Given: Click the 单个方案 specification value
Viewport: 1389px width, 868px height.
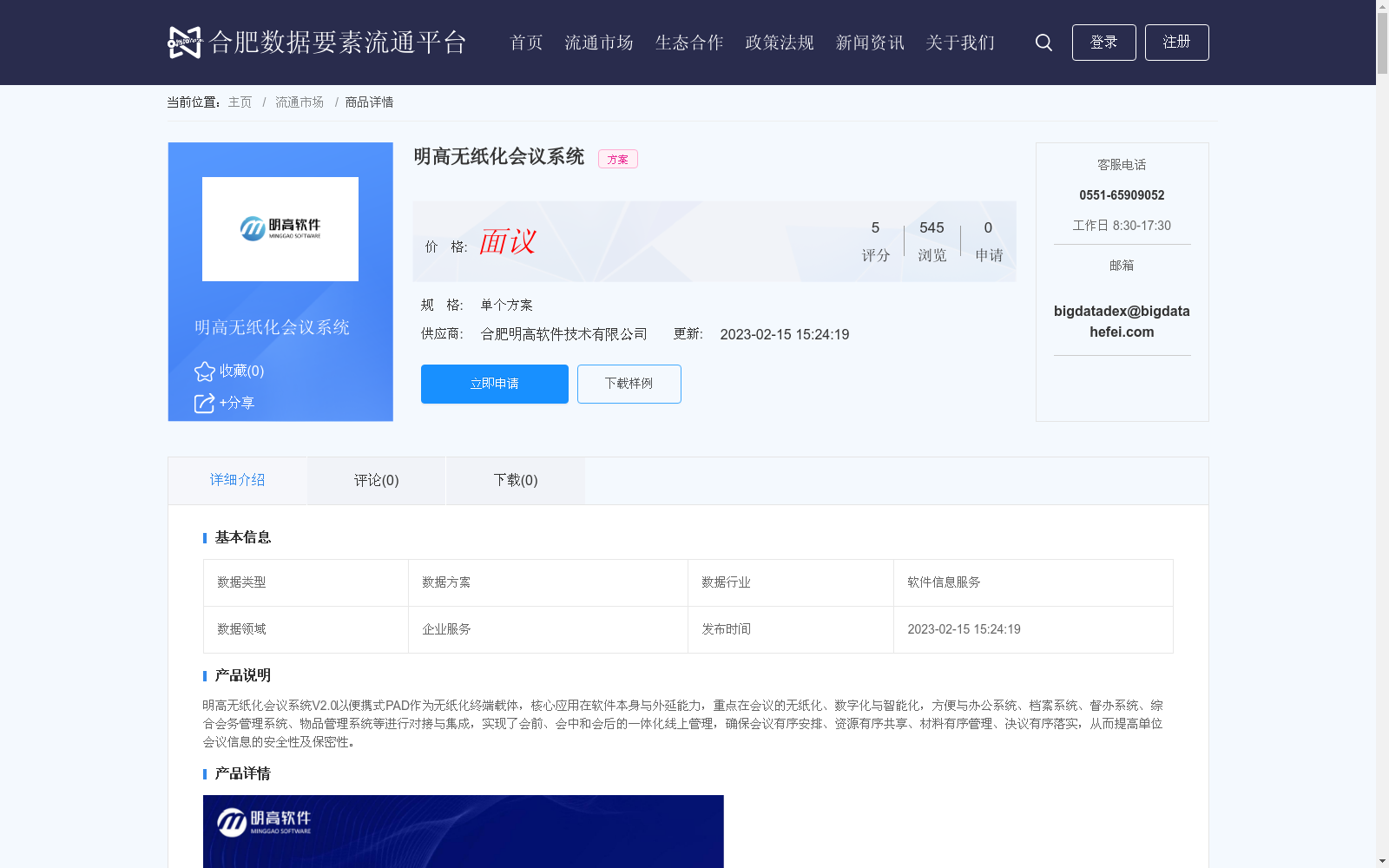Looking at the screenshot, I should [506, 305].
